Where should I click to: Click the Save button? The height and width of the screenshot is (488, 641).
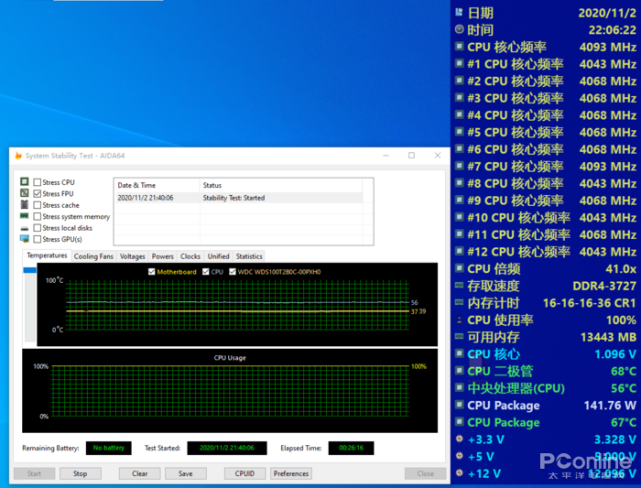(186, 473)
